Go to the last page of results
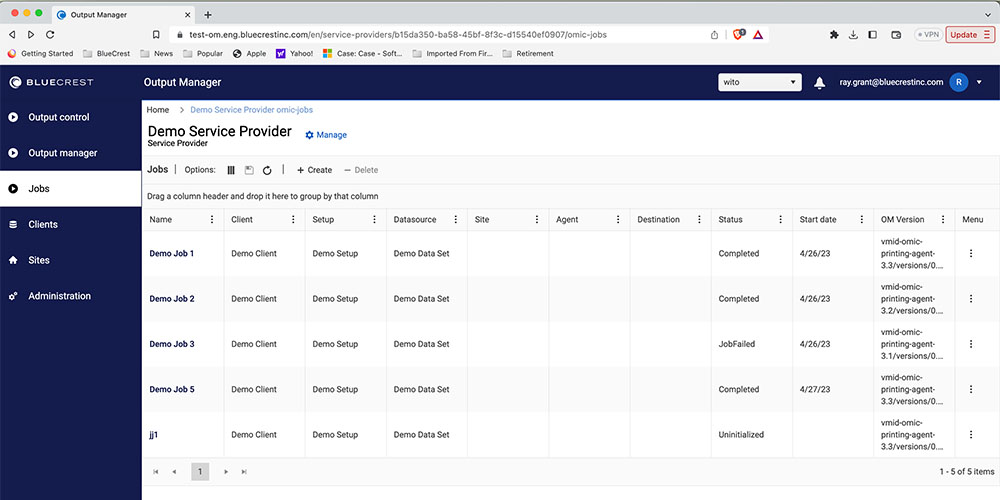This screenshot has width=1000, height=500. [x=244, y=472]
